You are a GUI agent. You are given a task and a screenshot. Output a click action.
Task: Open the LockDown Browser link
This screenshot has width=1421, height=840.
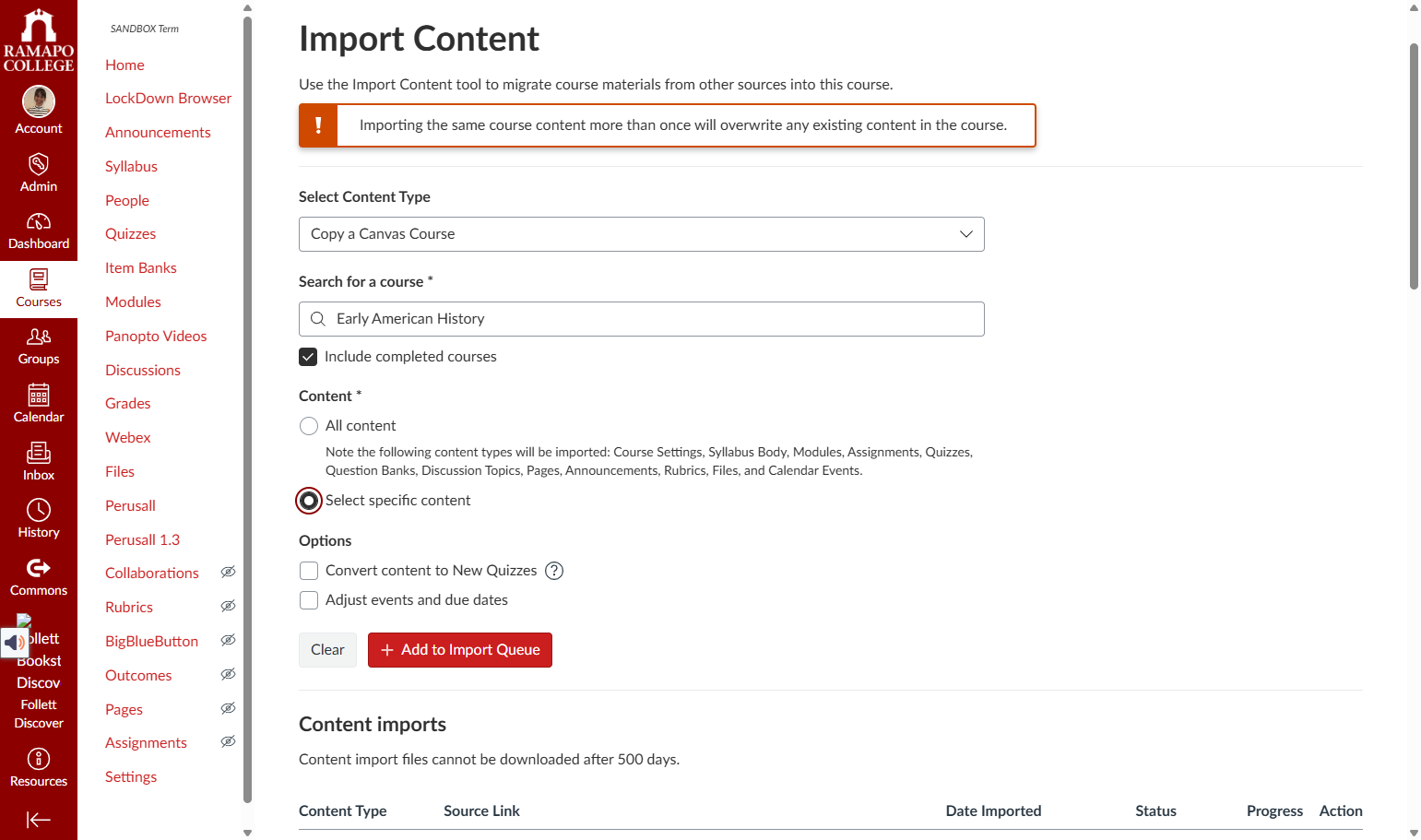[x=169, y=99]
